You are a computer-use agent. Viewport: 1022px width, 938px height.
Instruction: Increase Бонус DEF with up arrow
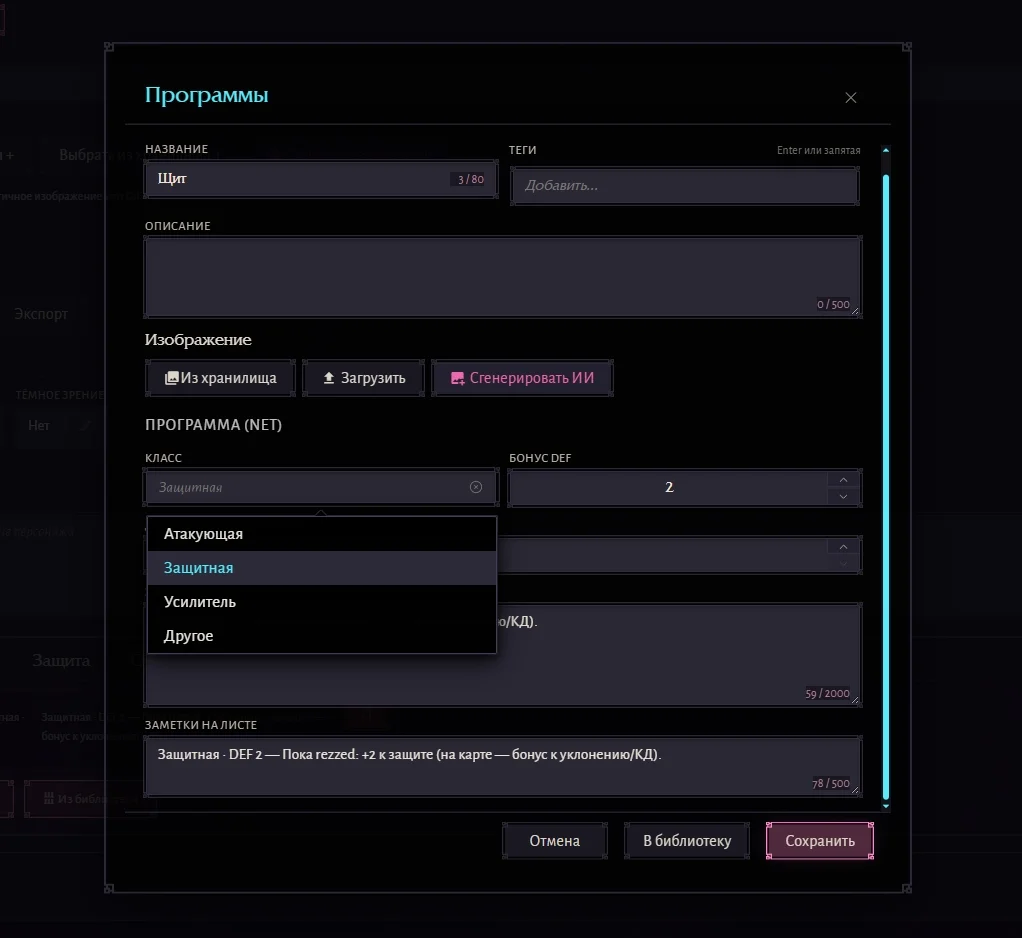(x=843, y=480)
